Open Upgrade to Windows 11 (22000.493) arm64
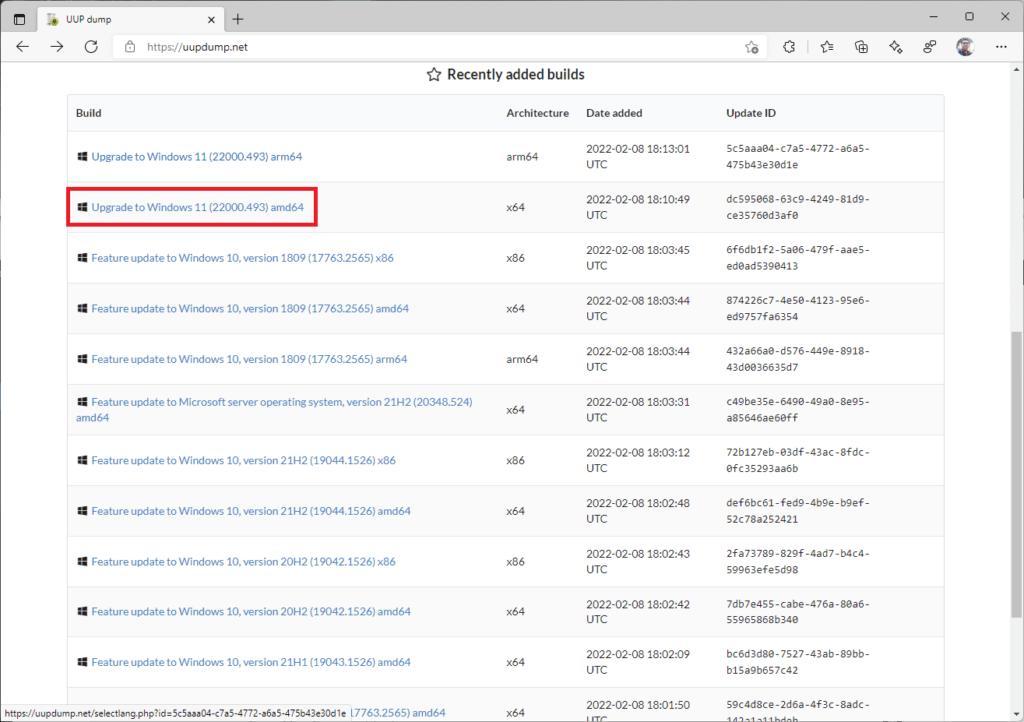This screenshot has height=722, width=1024. (x=196, y=157)
